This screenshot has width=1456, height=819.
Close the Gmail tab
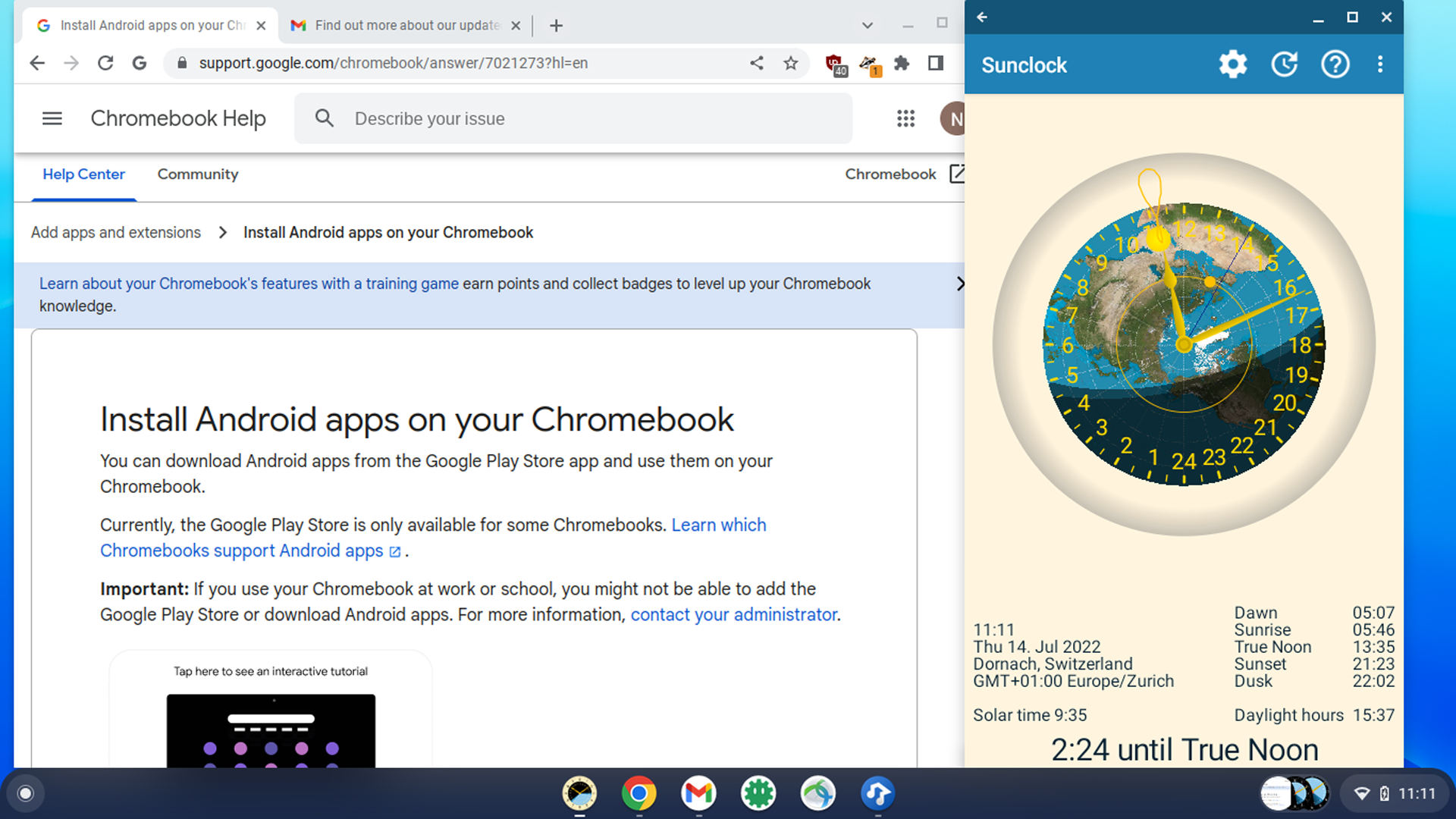click(x=516, y=25)
